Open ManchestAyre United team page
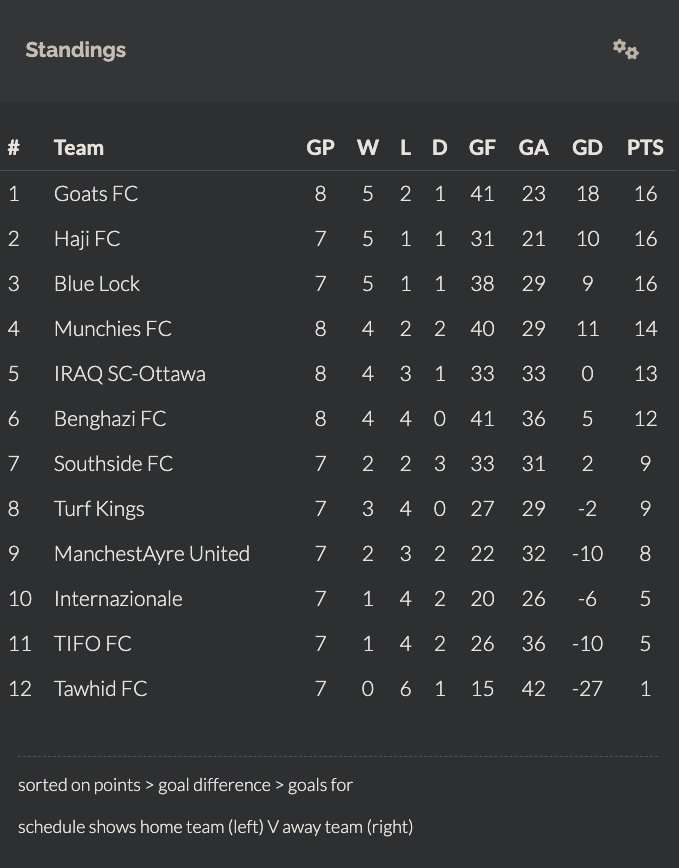This screenshot has width=679, height=868. click(x=152, y=554)
